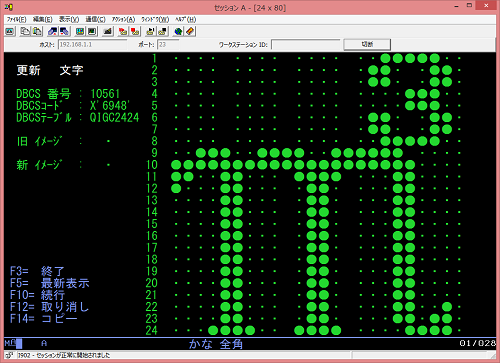
Task: Open the ファイル(F) menu
Action: 16,19
